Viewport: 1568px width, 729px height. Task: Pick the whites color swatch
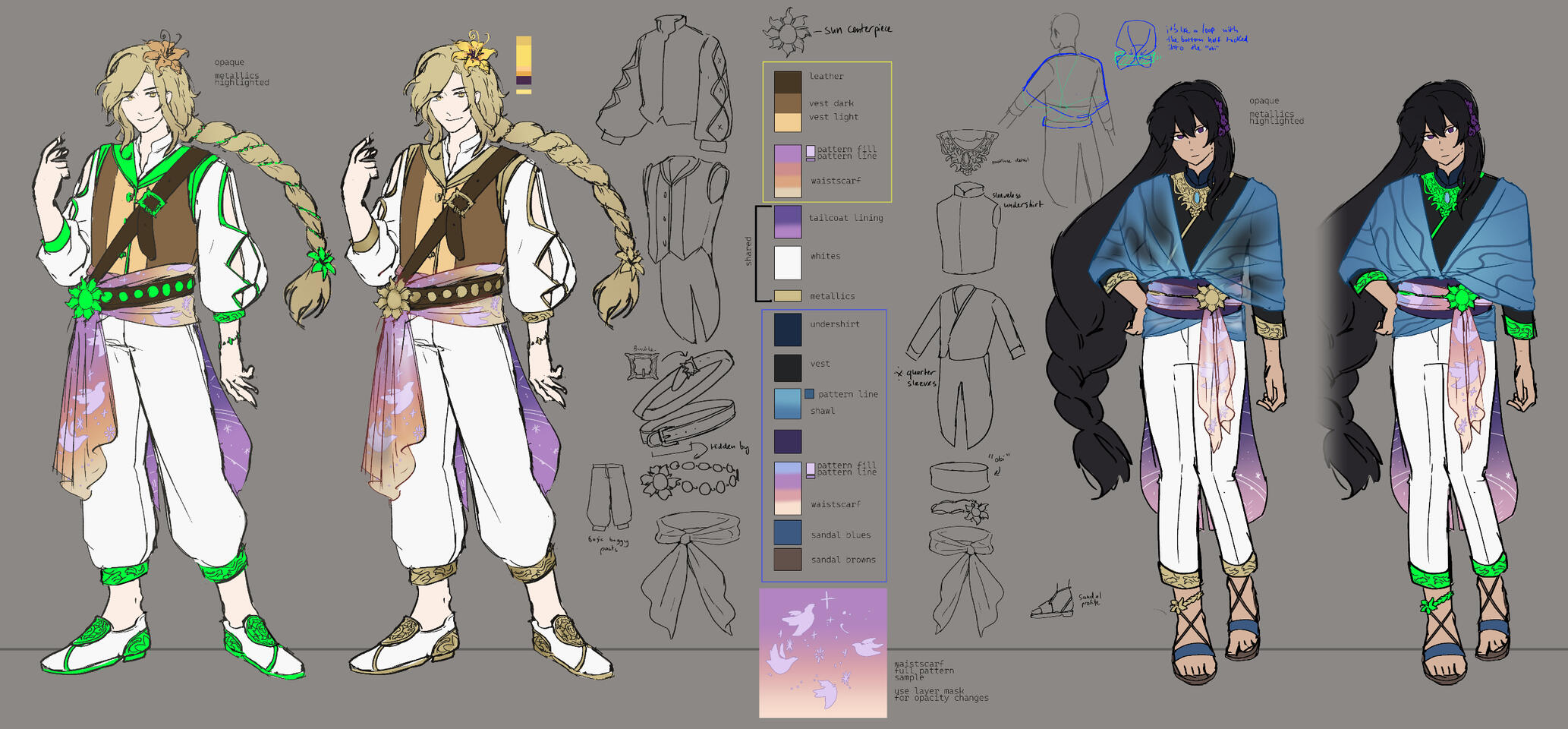coord(788,263)
